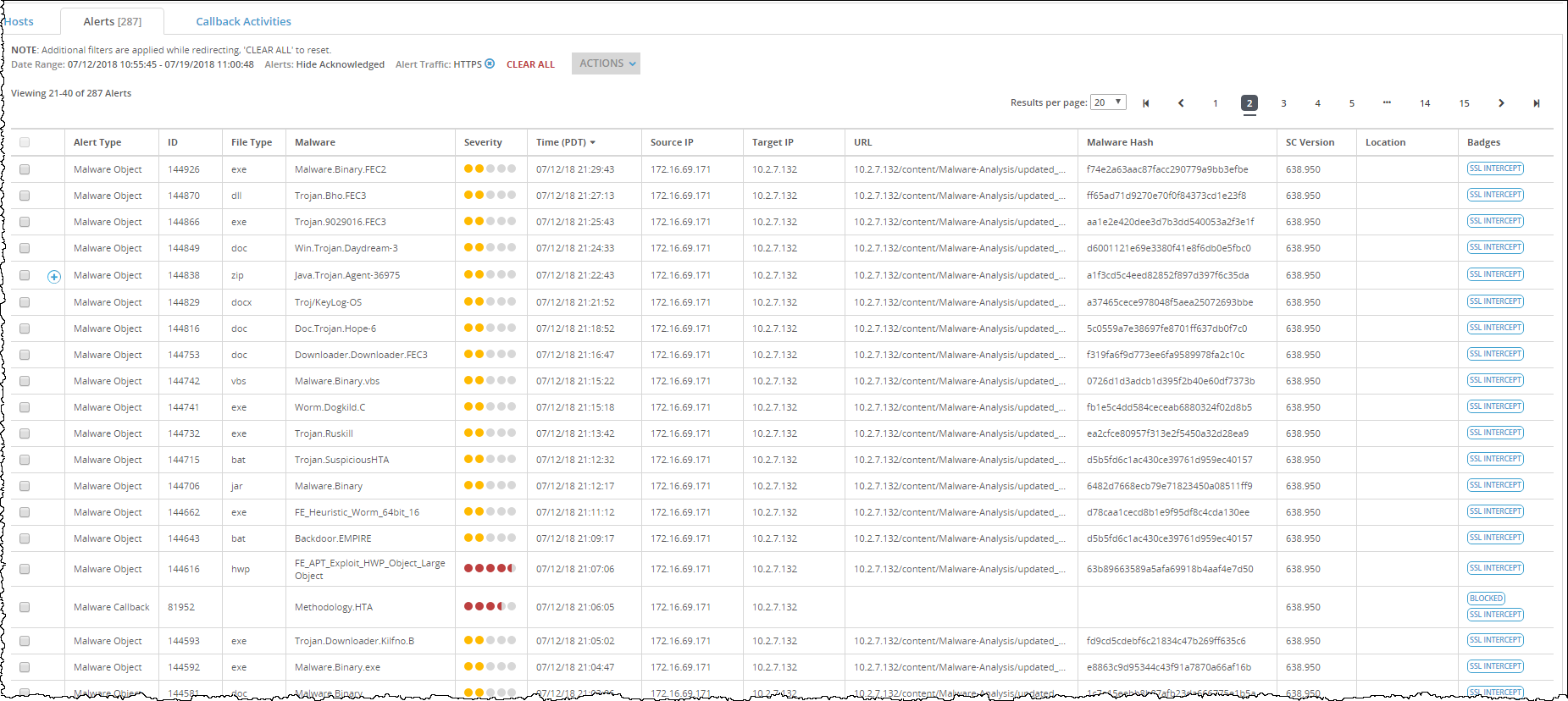
Task: Click malware name Backdoor.EMPIRE
Action: coord(333,538)
